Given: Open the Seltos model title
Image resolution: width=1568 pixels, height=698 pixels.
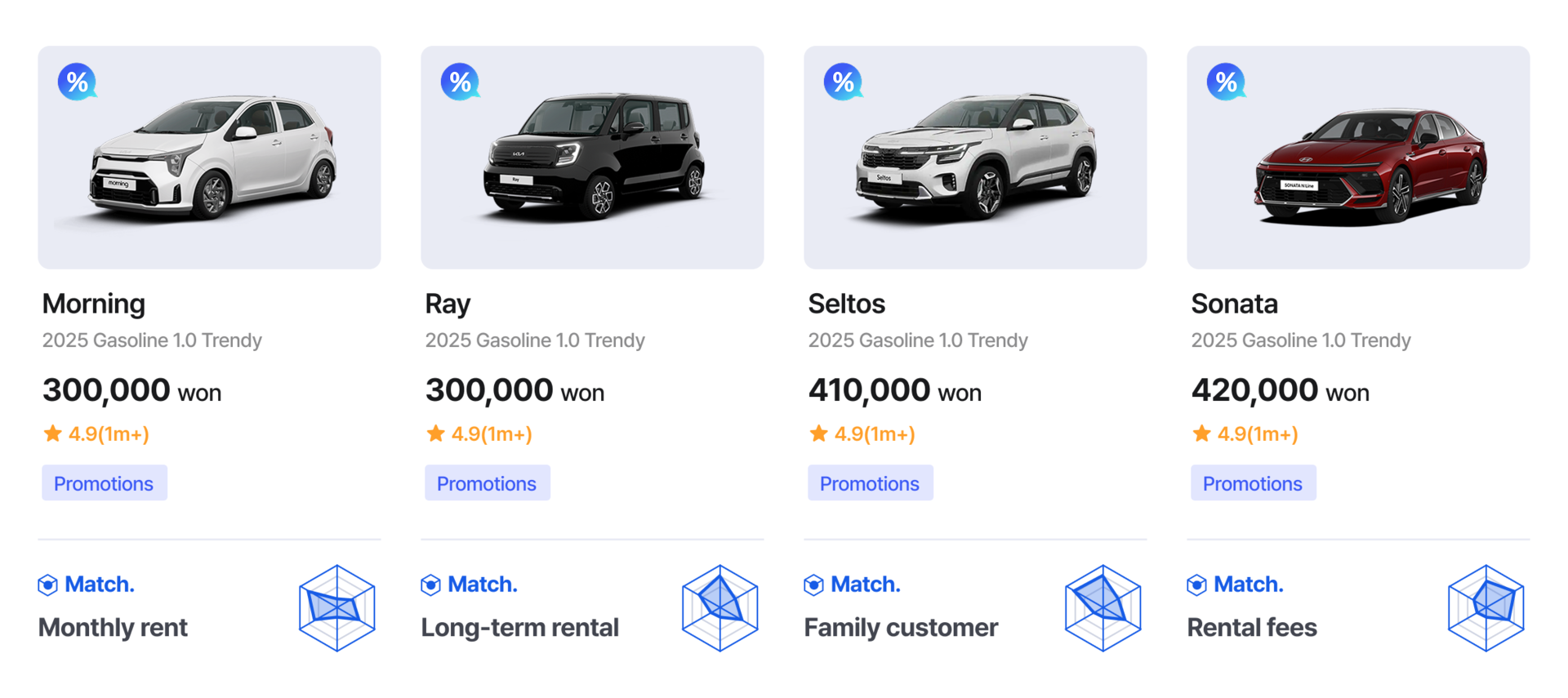Looking at the screenshot, I should (x=846, y=304).
